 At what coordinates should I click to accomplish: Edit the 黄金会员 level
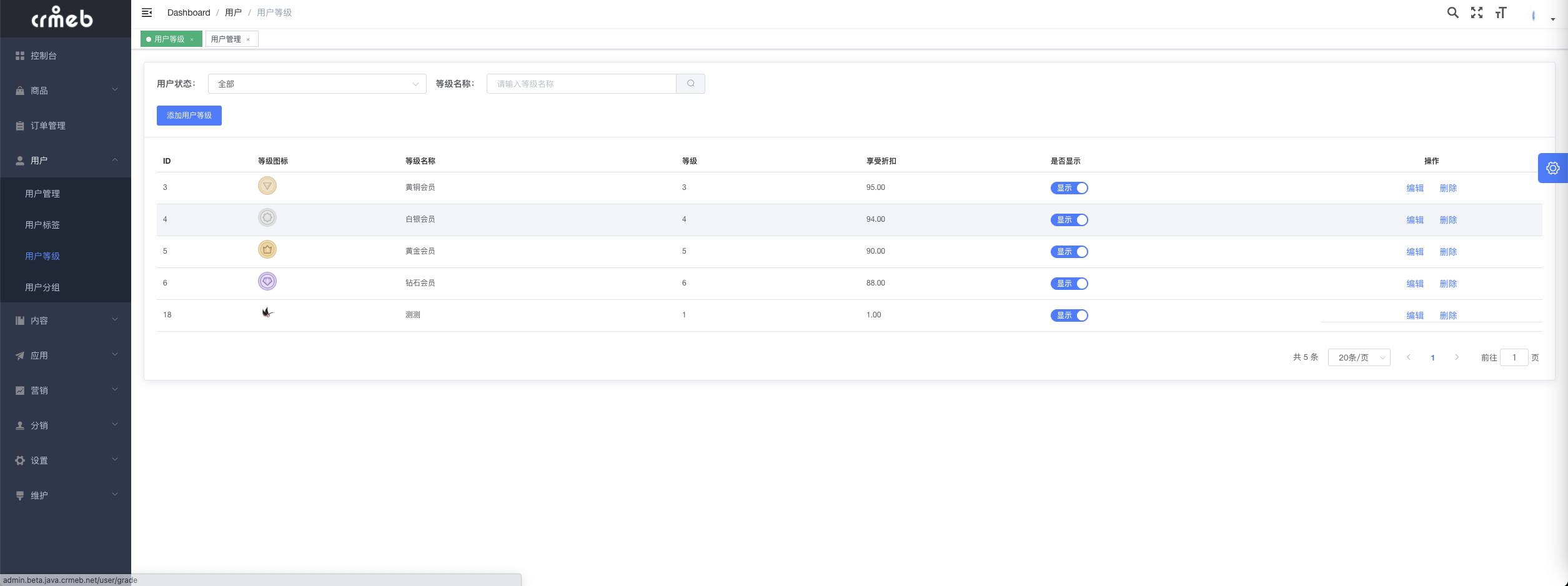point(1415,252)
